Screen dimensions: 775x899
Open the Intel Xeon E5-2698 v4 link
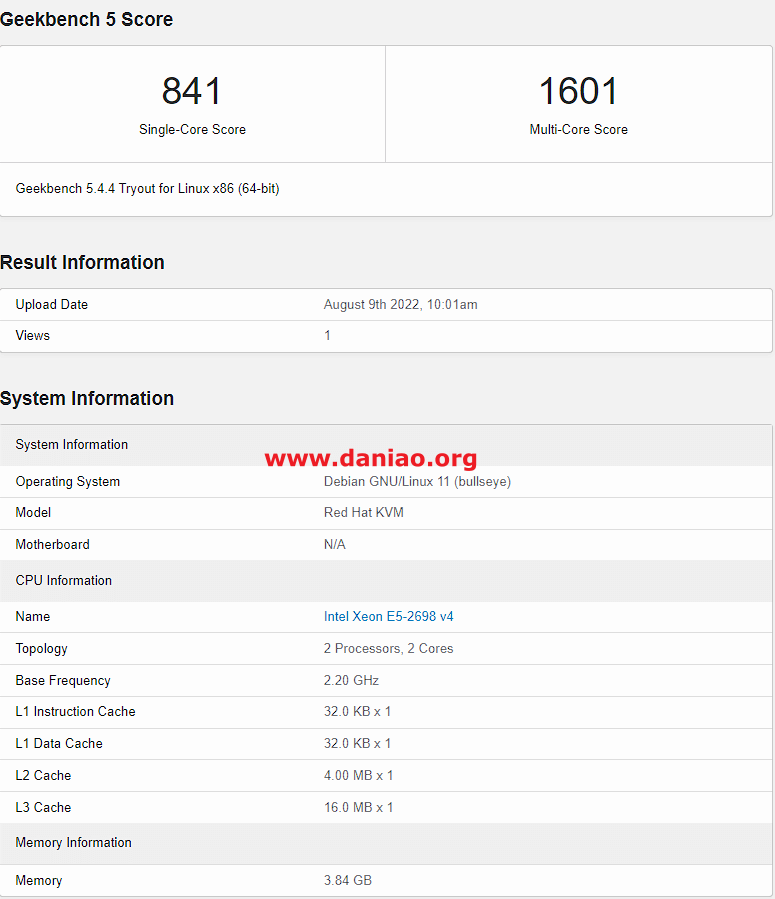[x=388, y=616]
